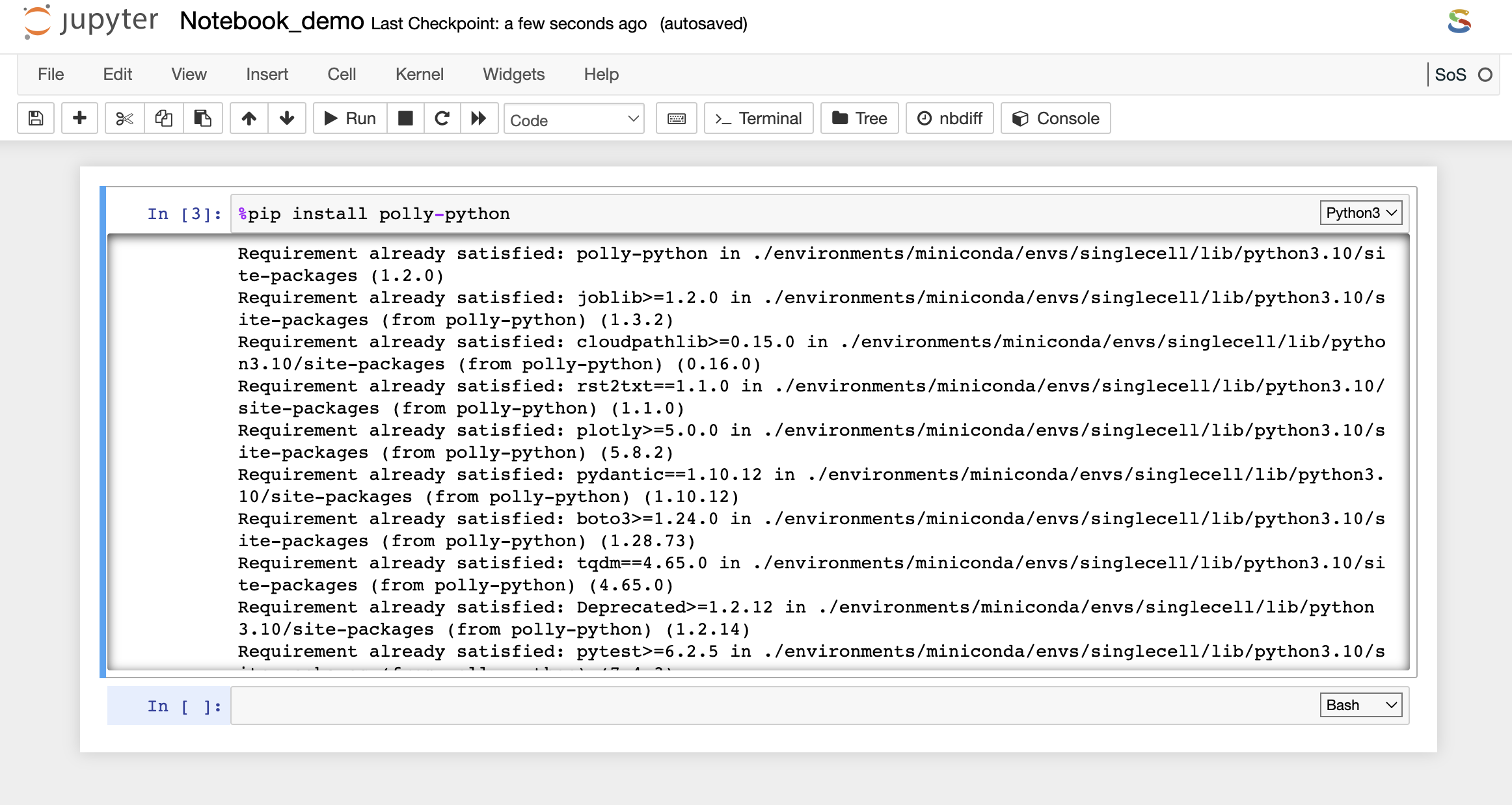The image size is (1512, 805).
Task: Move selected cell down arrow
Action: pyautogui.click(x=287, y=118)
